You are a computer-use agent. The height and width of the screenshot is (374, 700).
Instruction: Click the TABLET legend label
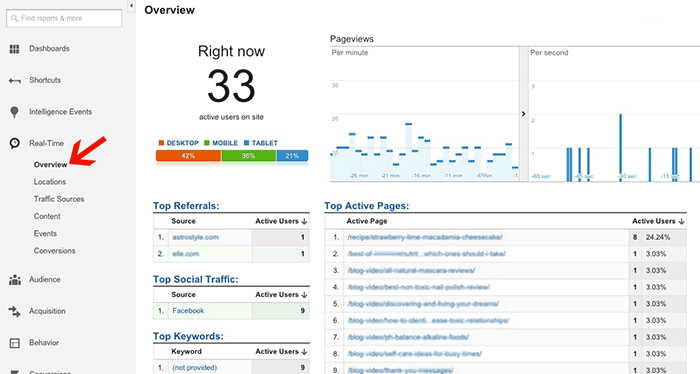[x=265, y=143]
